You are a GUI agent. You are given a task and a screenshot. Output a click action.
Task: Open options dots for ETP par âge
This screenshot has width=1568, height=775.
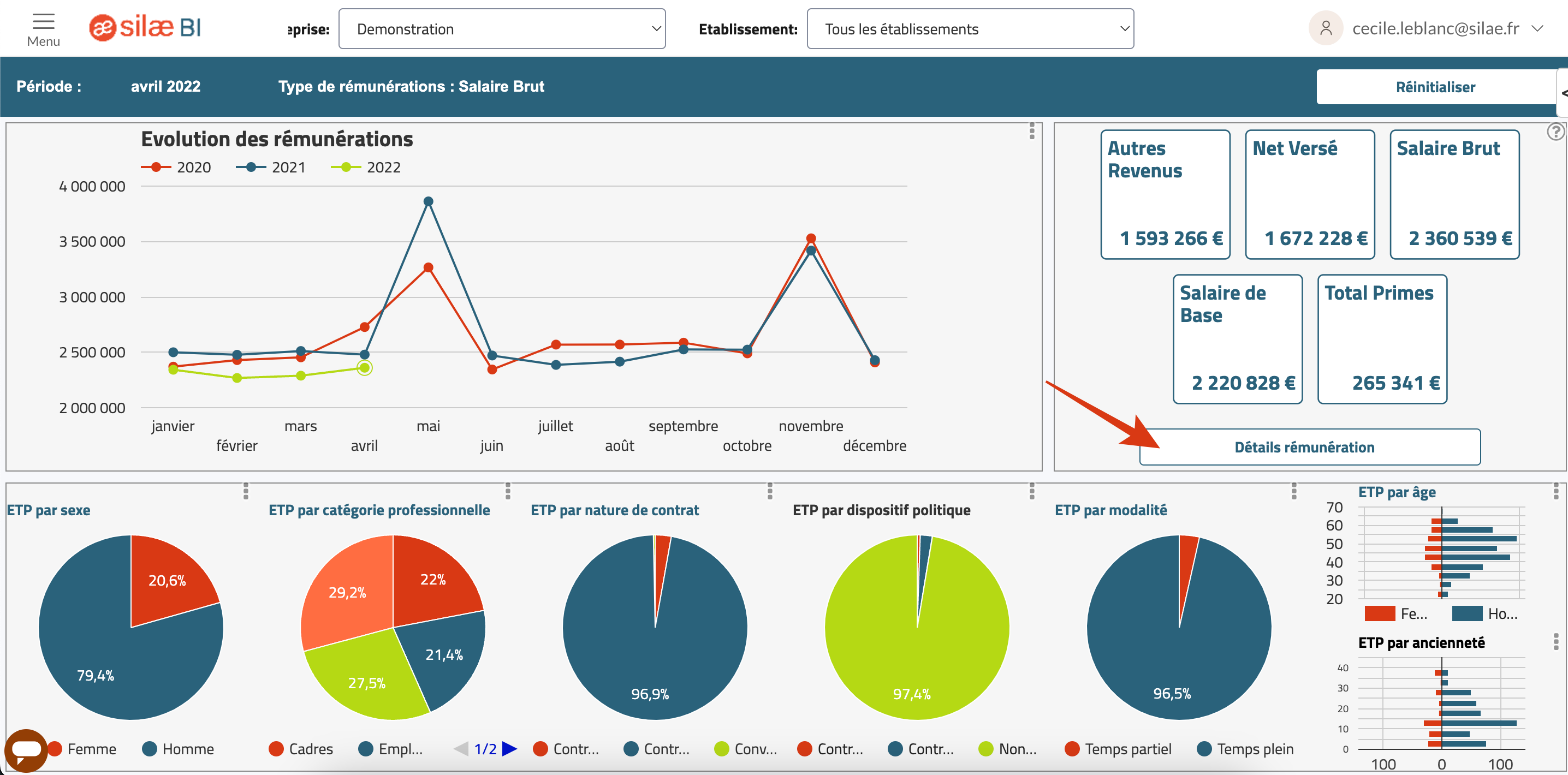click(1555, 492)
